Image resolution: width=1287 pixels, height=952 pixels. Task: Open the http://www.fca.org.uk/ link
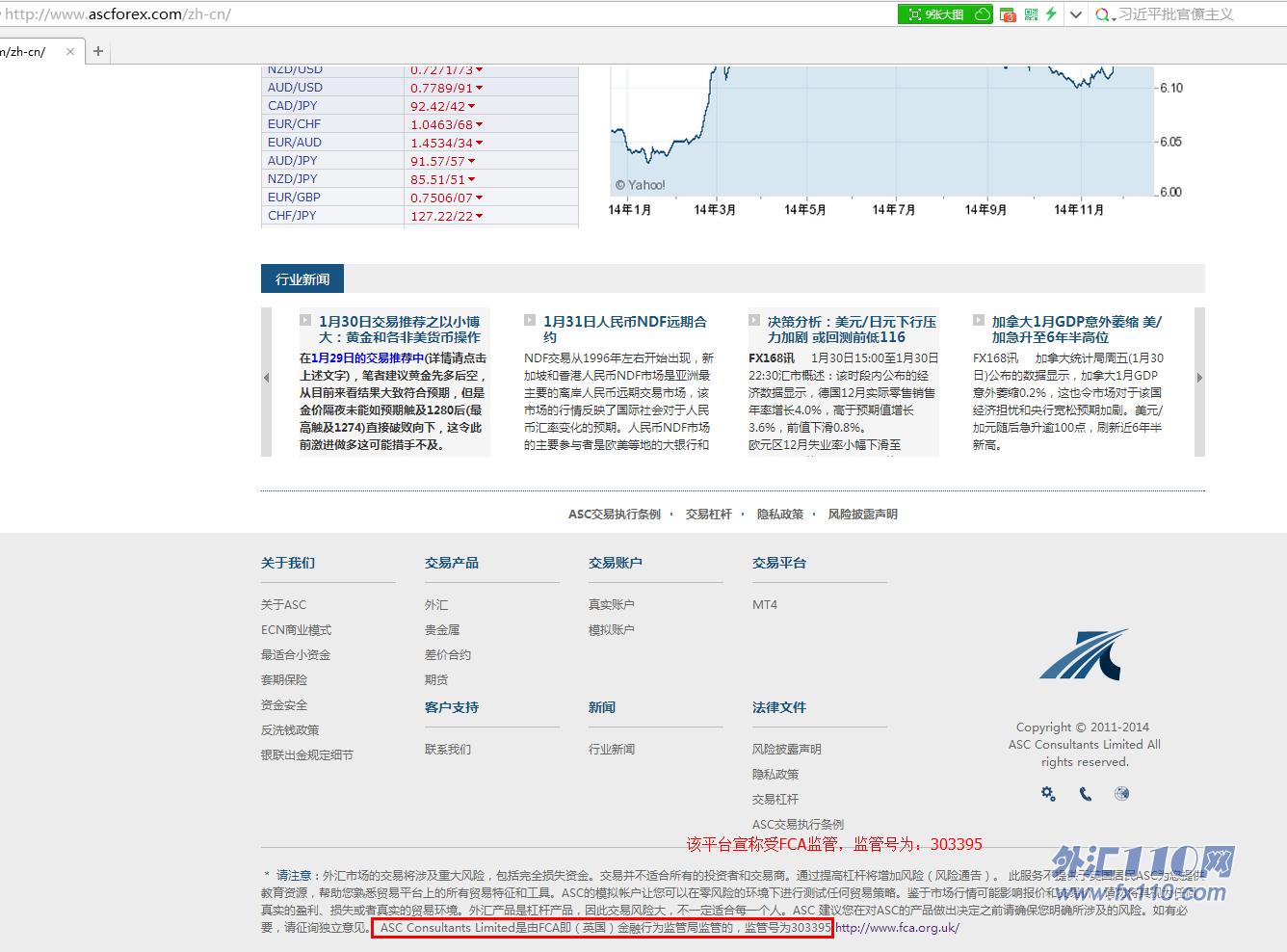[x=898, y=928]
